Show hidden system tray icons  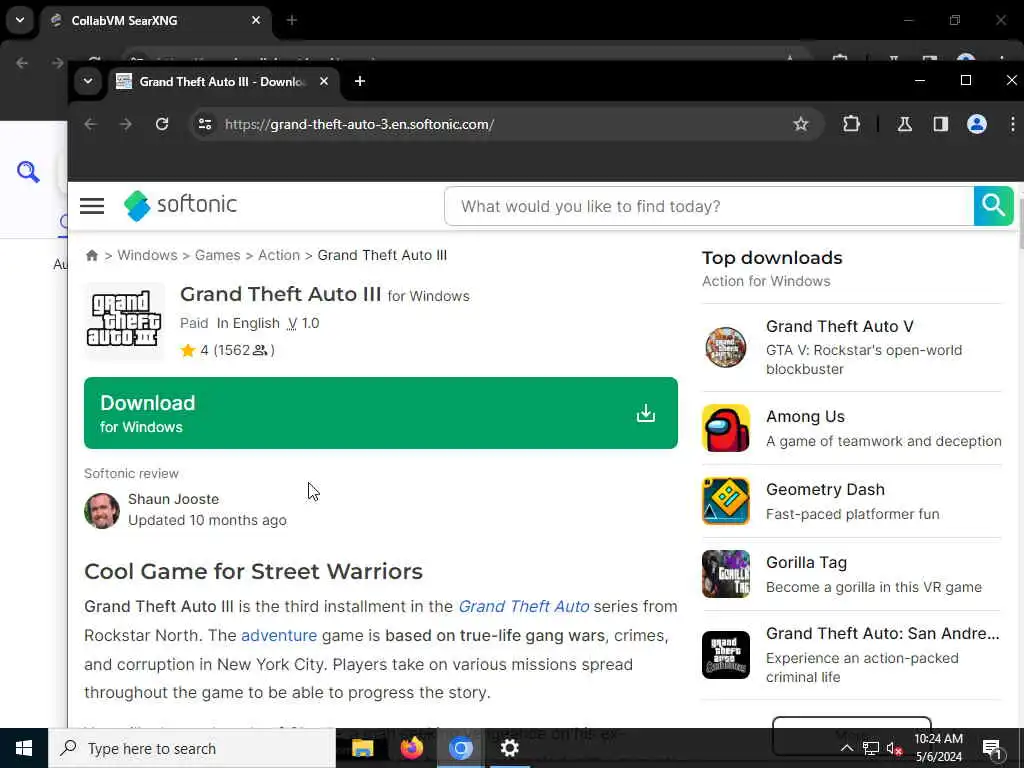[846, 748]
